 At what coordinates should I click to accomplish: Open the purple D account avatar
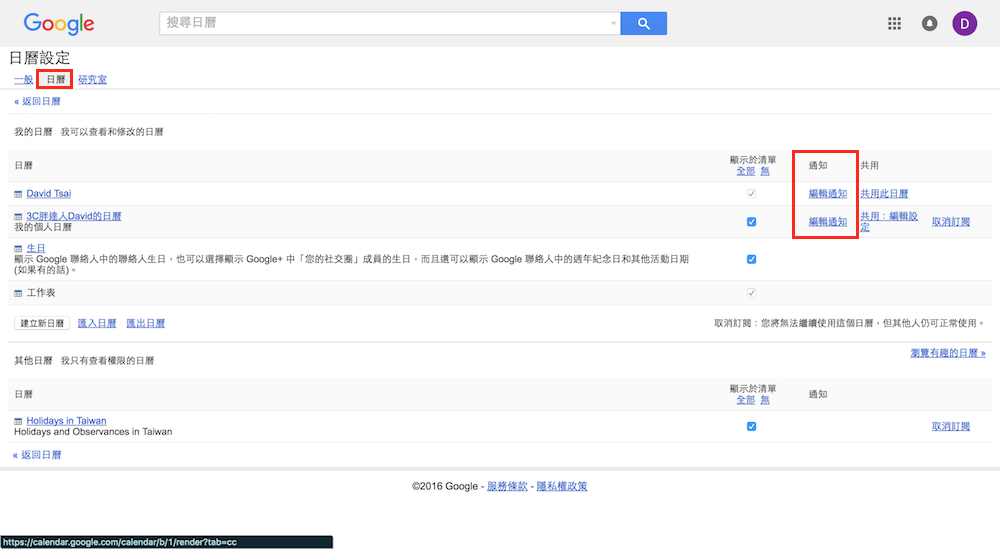[965, 24]
